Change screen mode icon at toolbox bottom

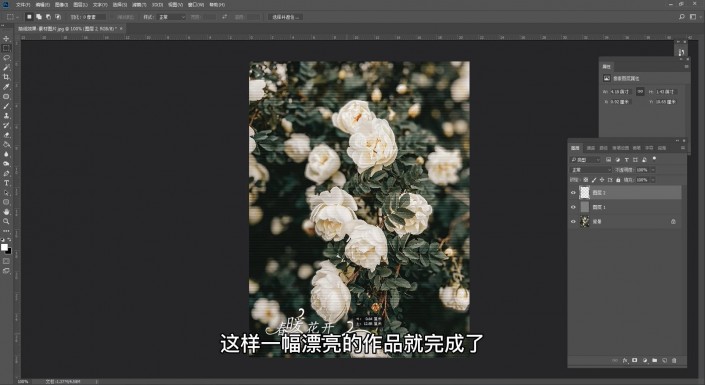coord(6,271)
